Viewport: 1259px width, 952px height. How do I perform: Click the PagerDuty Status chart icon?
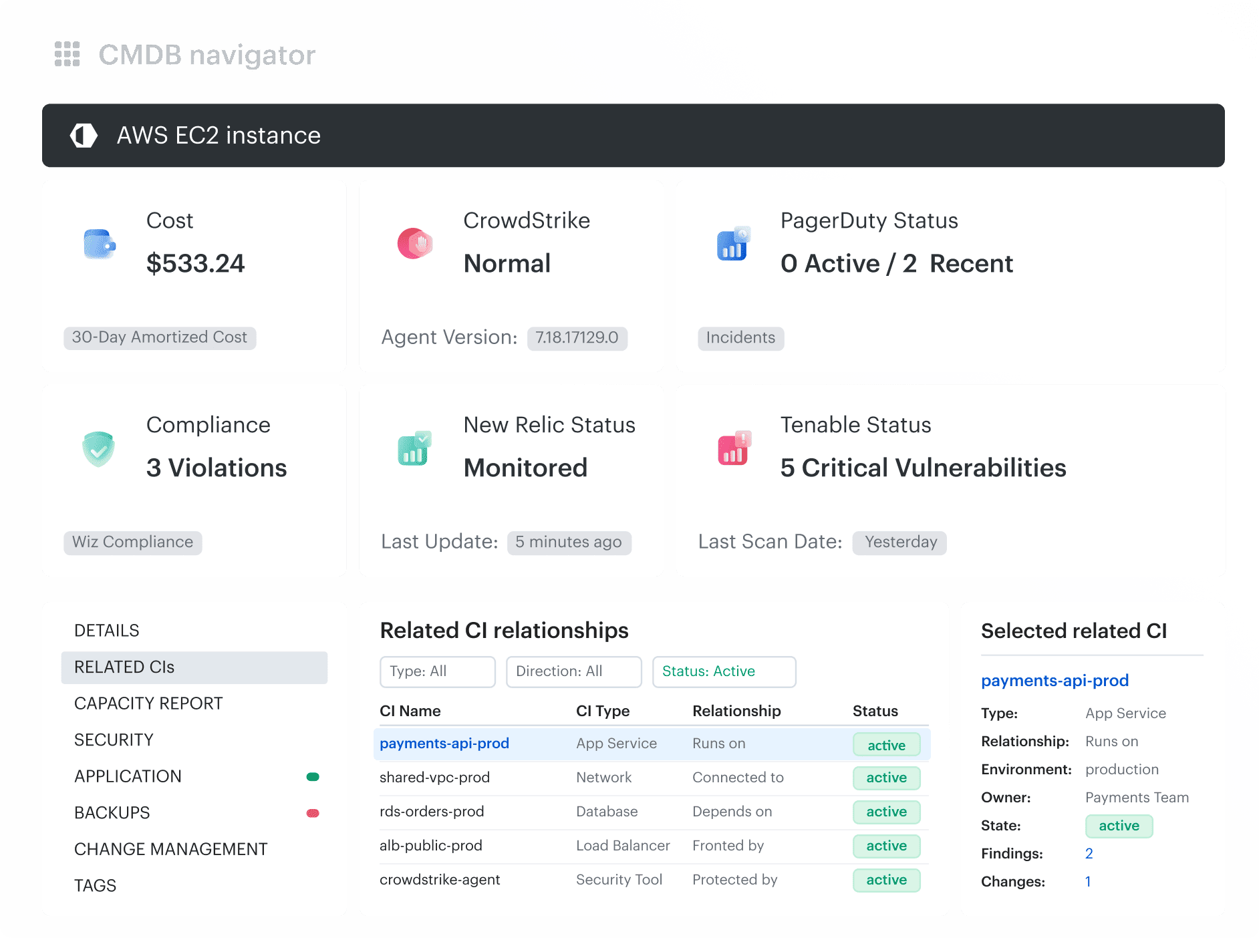733,244
